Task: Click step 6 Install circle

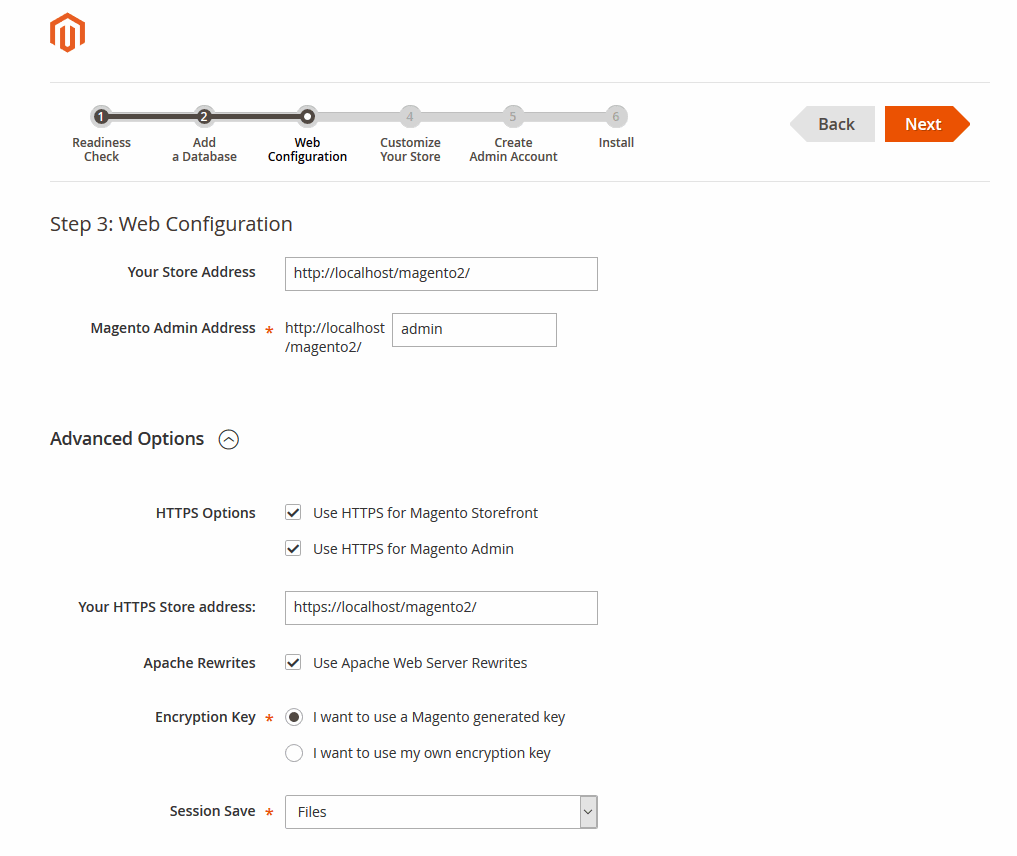Action: (x=616, y=117)
